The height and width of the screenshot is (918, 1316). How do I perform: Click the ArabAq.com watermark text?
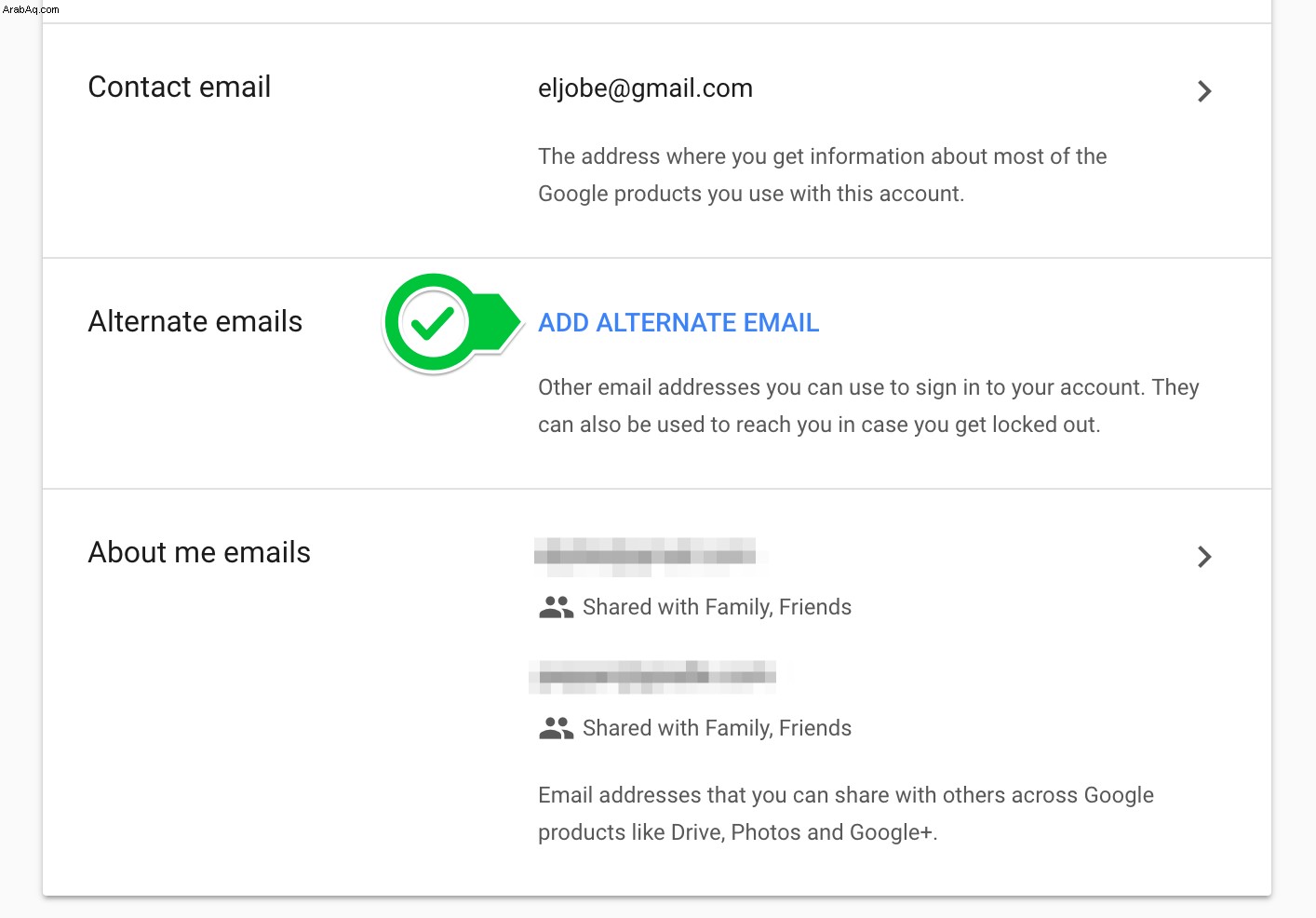(x=31, y=9)
